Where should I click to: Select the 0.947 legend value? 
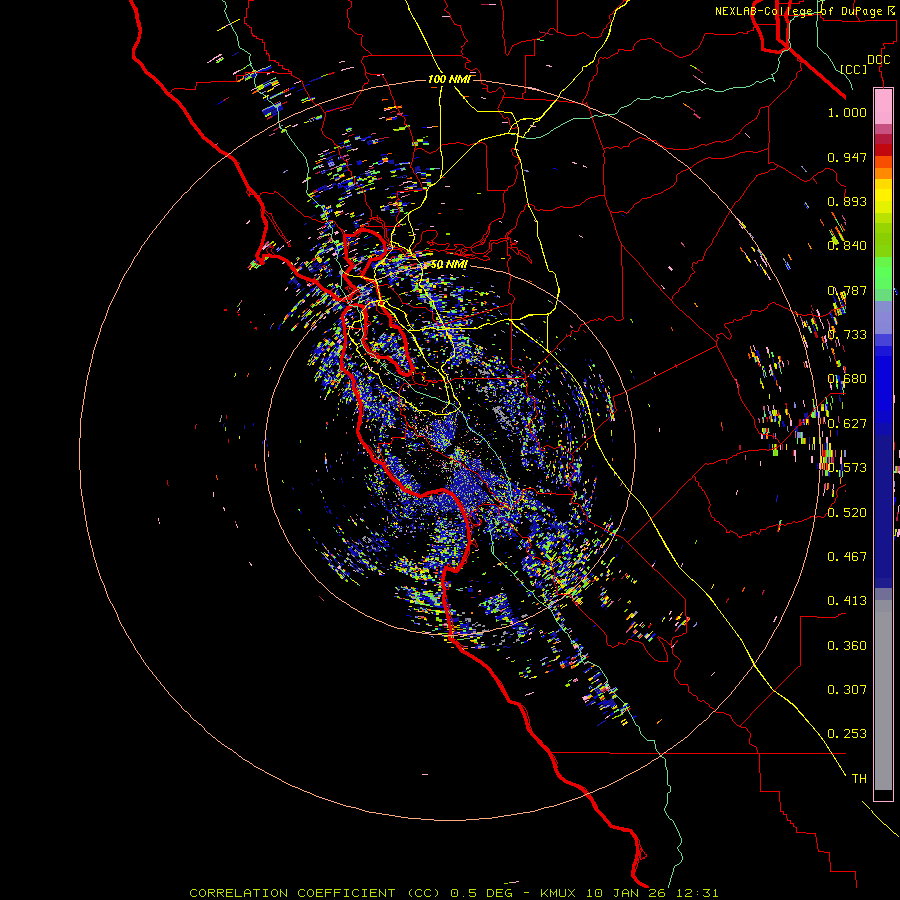click(x=847, y=157)
